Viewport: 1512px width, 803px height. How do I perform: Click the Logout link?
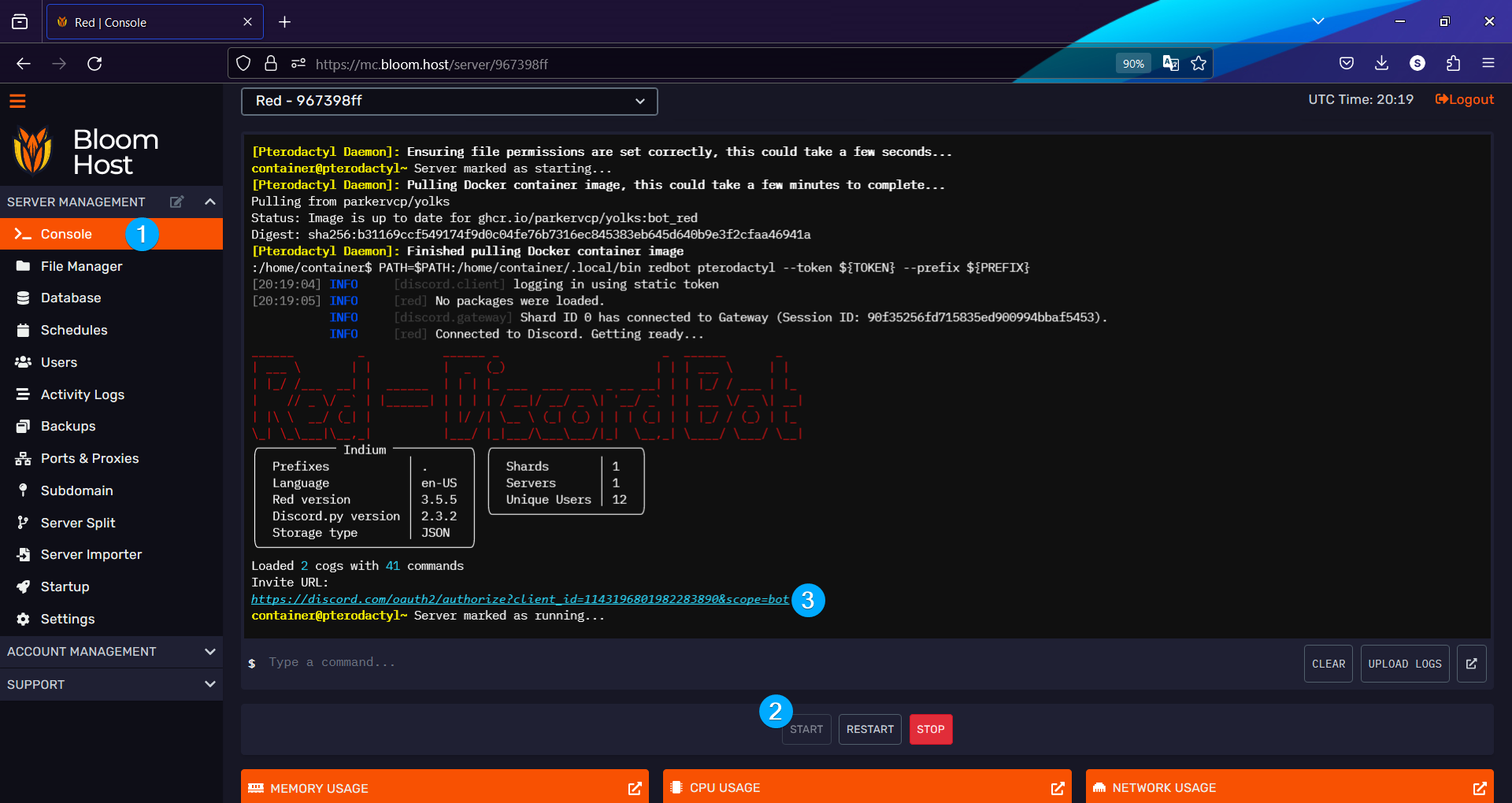click(x=1464, y=99)
